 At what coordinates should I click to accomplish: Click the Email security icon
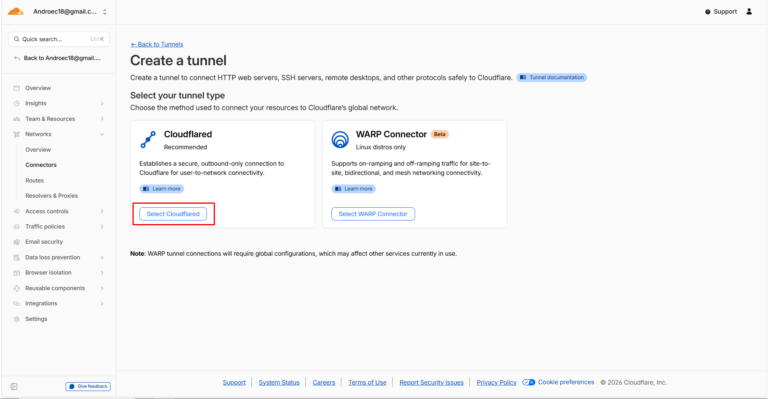17,242
